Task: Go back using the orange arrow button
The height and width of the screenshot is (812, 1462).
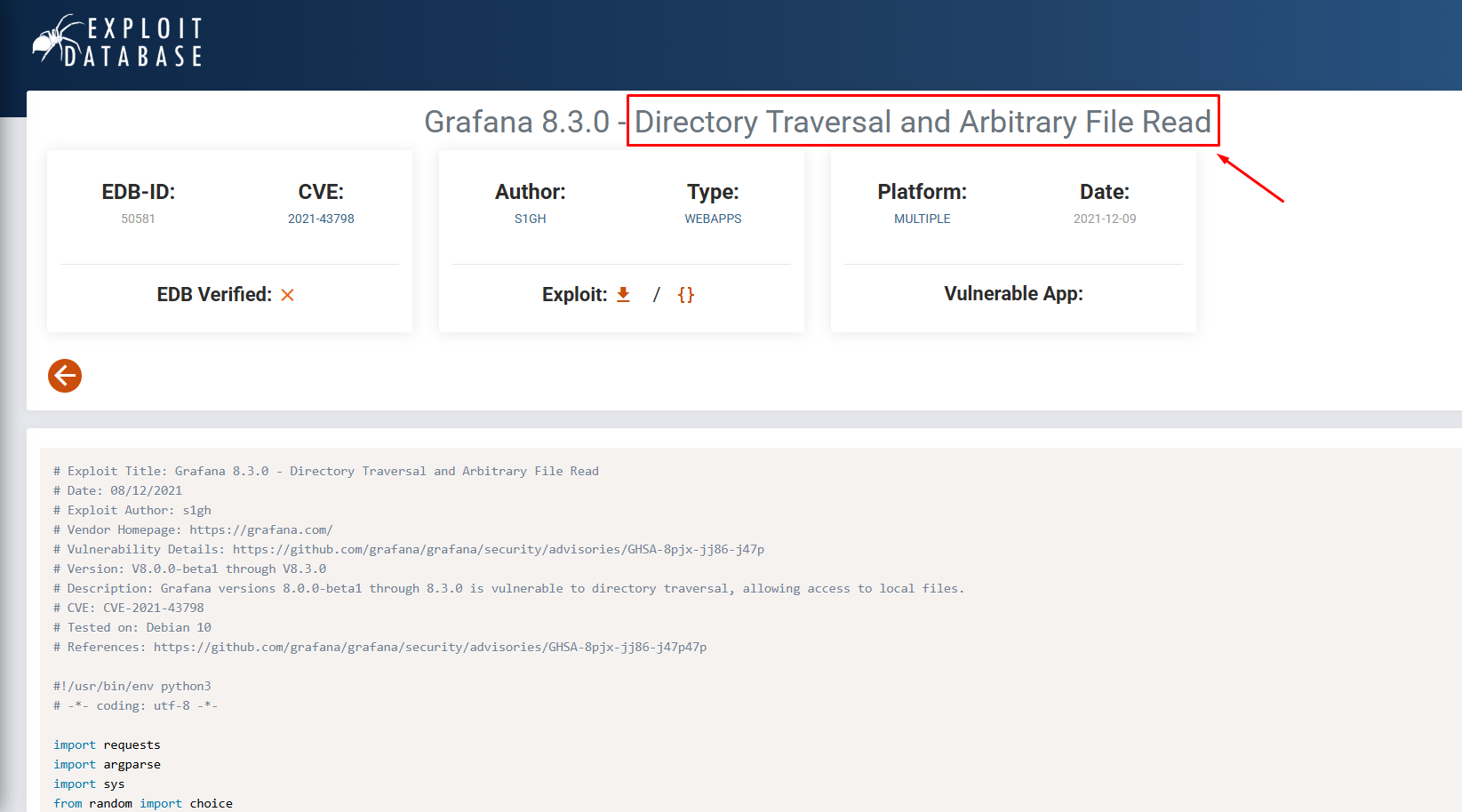Action: click(x=65, y=376)
